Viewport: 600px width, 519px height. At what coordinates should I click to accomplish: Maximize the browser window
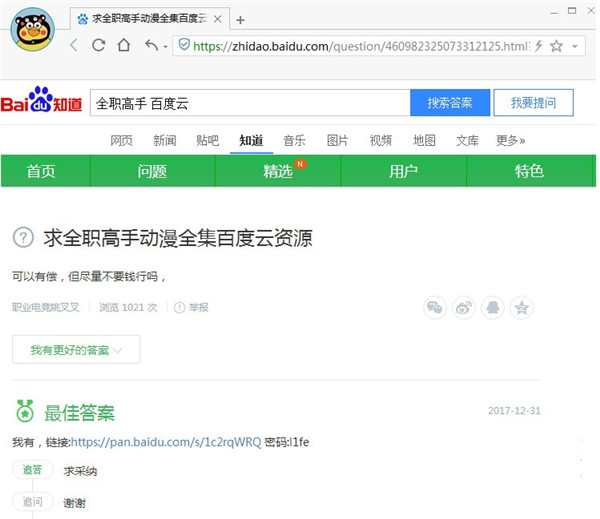(x=572, y=11)
